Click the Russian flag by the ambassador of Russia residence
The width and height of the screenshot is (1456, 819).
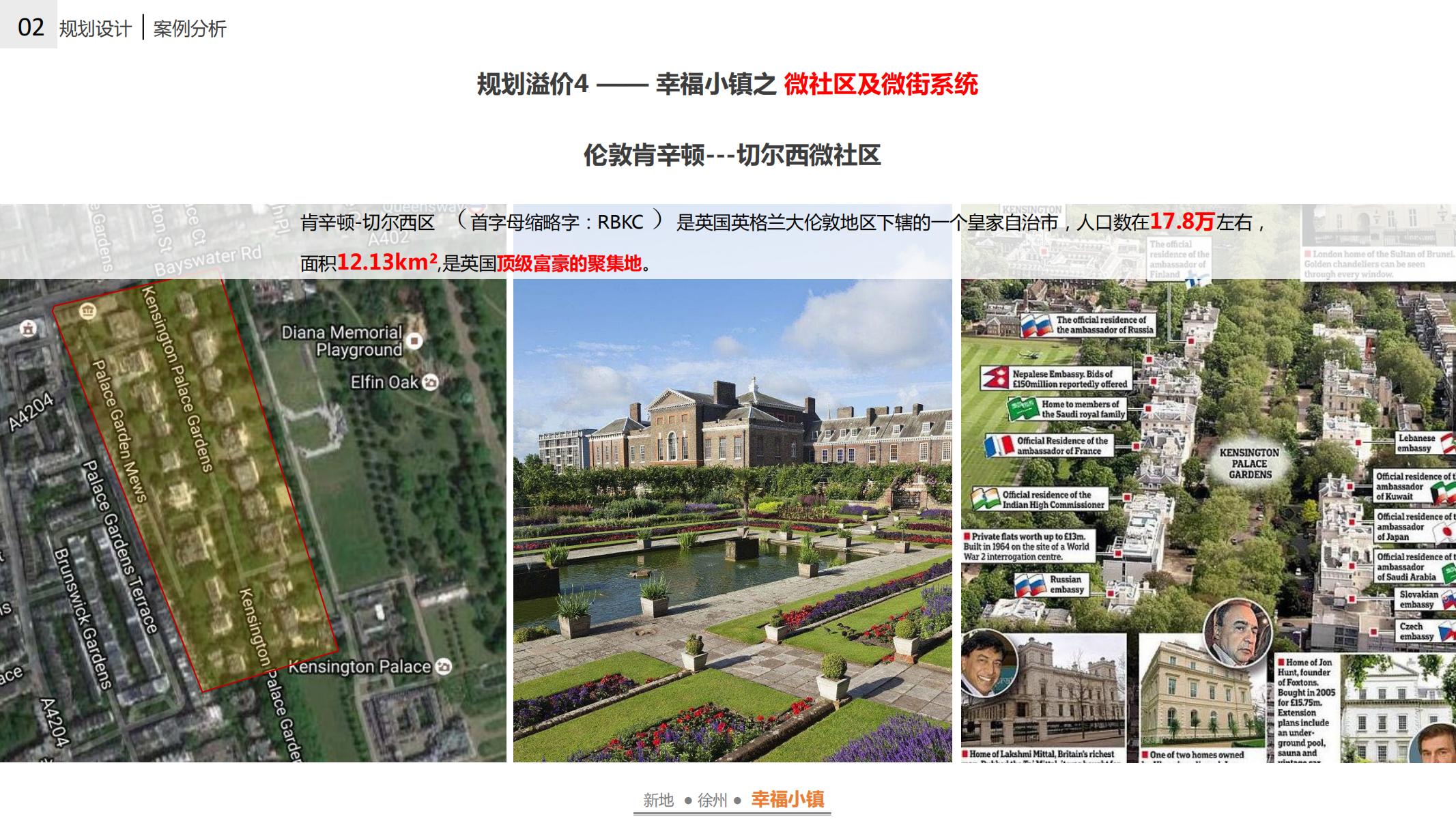(x=1037, y=325)
